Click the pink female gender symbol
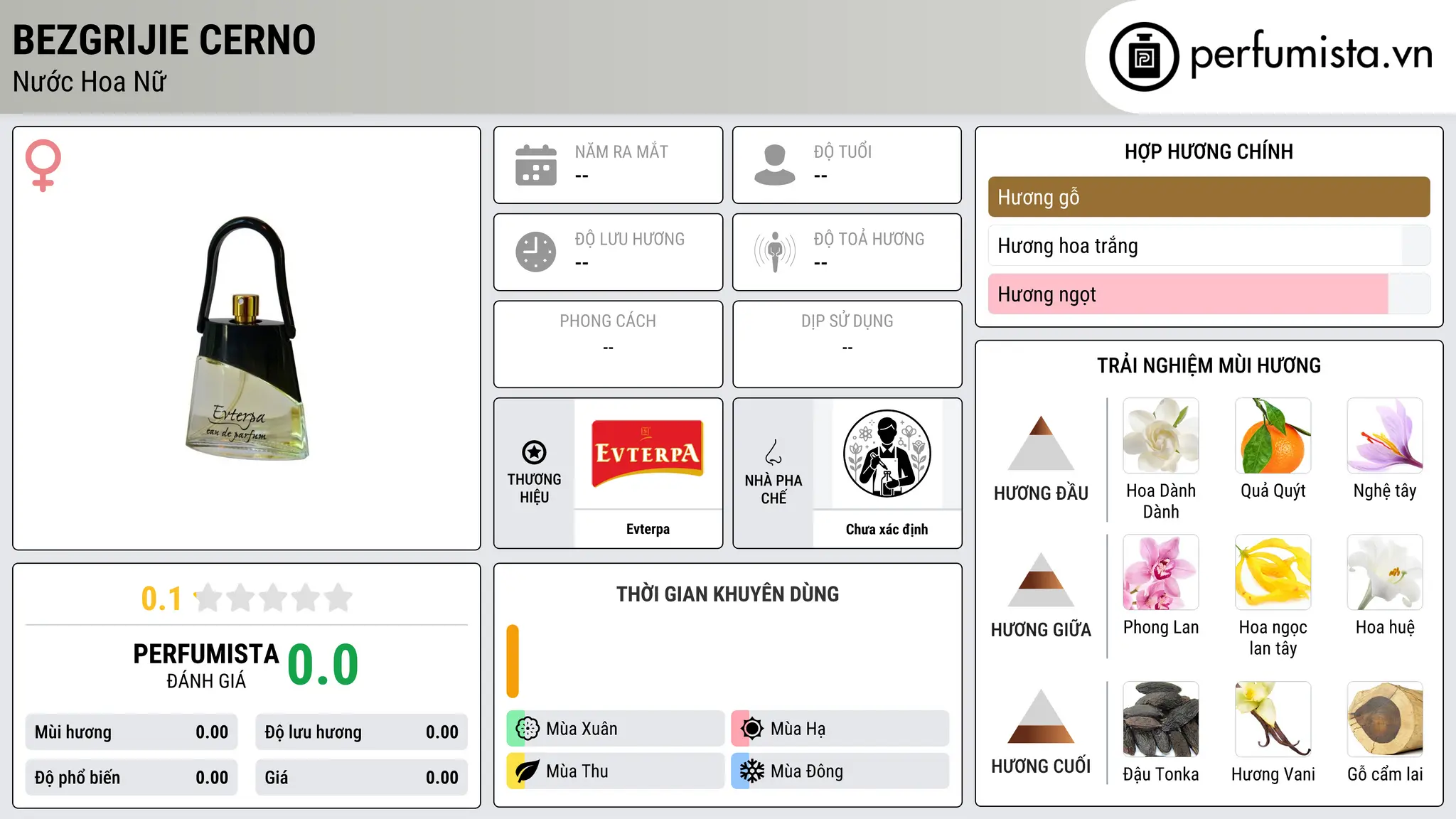The image size is (1456, 819). [x=43, y=166]
